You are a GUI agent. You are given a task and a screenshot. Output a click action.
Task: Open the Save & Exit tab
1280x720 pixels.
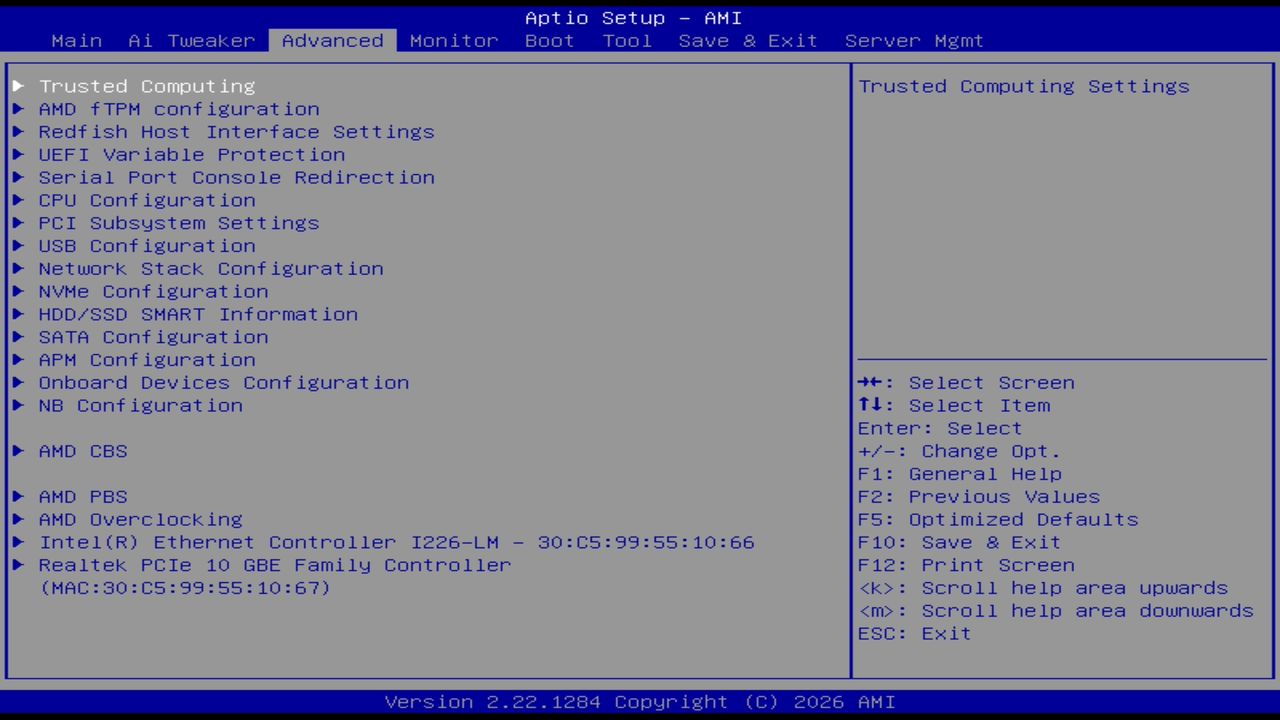748,41
